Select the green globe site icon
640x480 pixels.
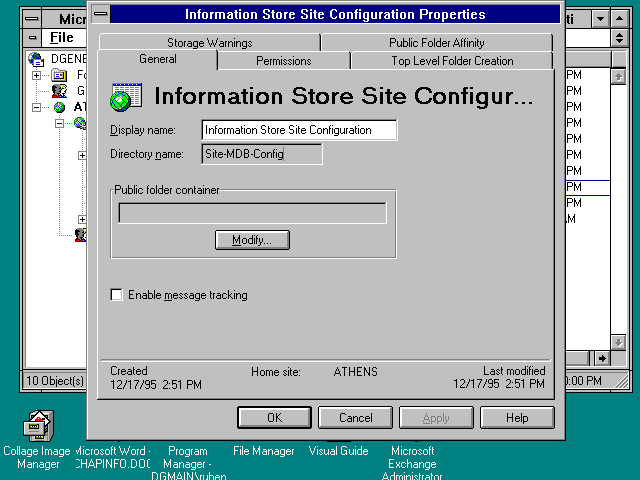coord(60,107)
